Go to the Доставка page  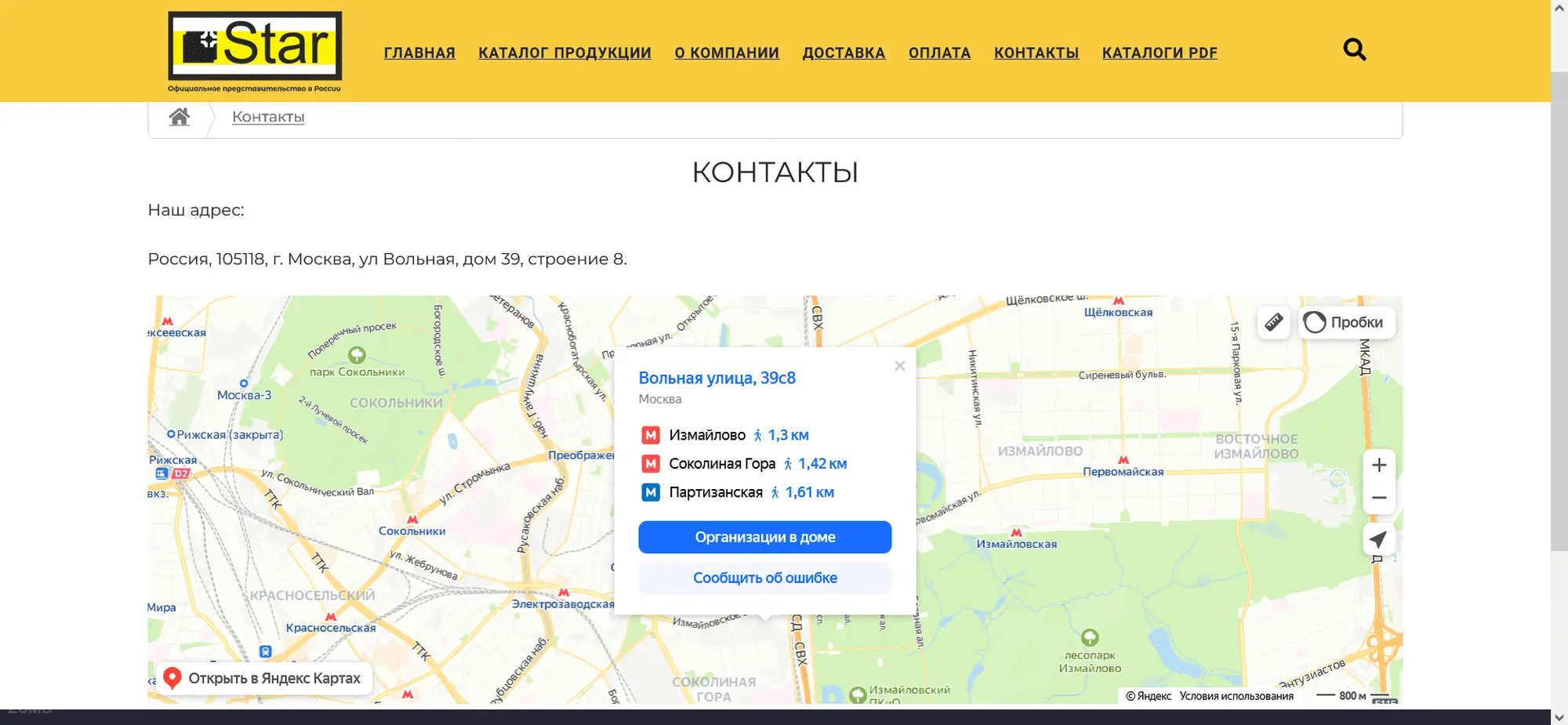click(844, 53)
